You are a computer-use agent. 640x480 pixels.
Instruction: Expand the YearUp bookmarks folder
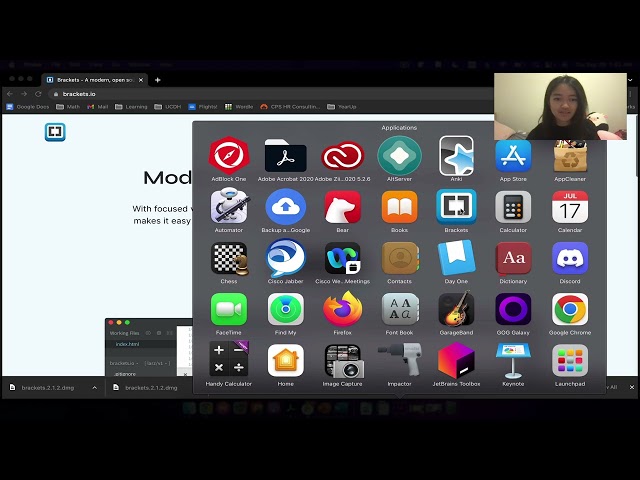342,107
